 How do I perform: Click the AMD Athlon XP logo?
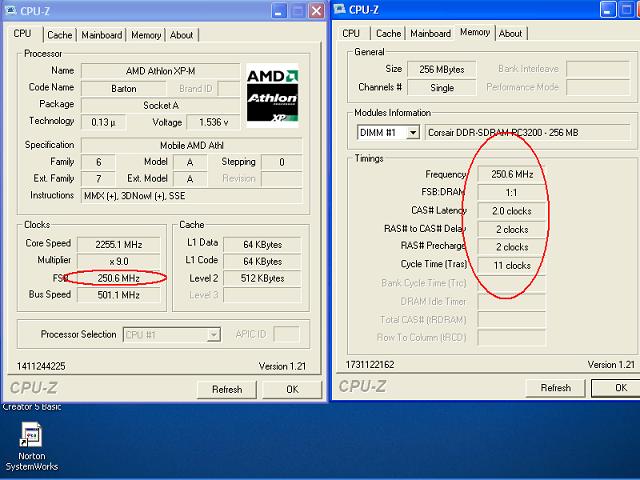pyautogui.click(x=272, y=96)
